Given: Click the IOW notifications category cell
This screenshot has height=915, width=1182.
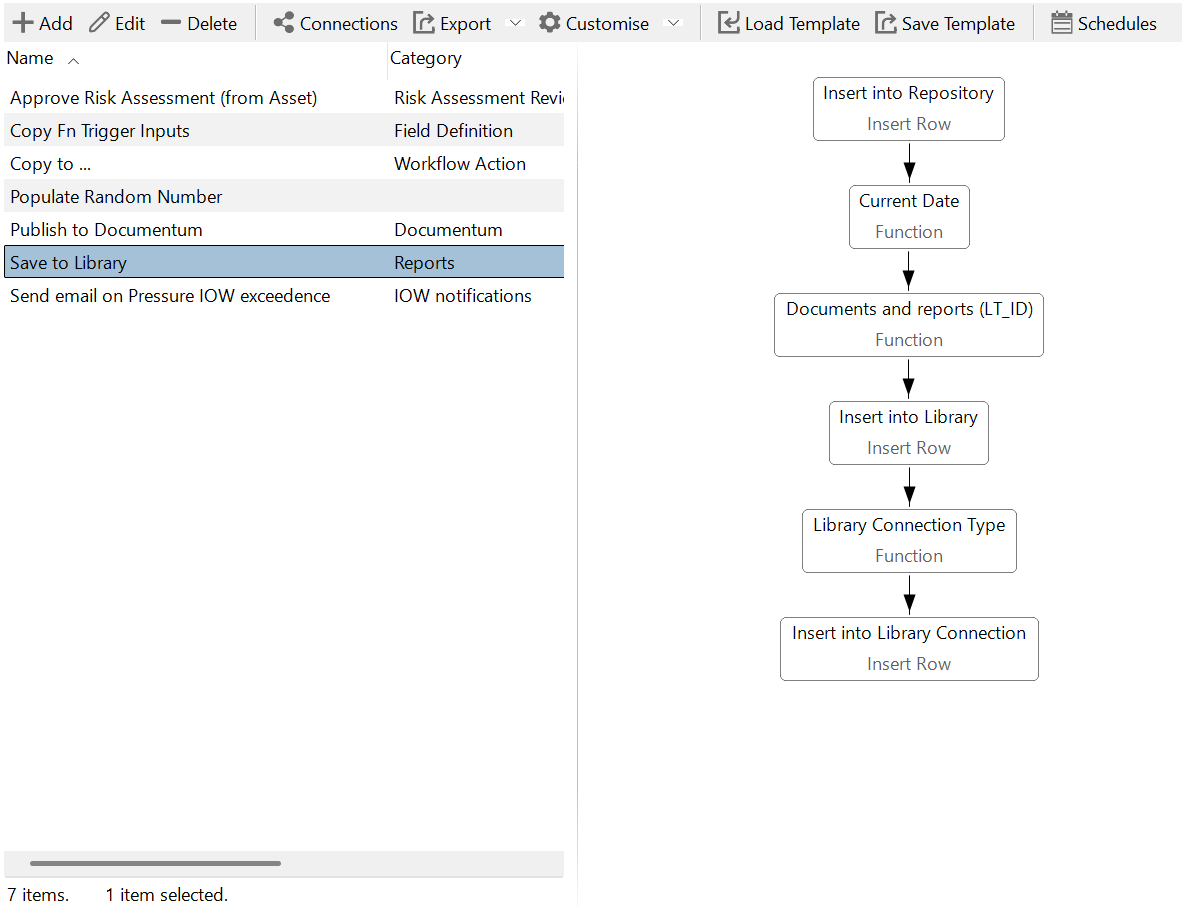Looking at the screenshot, I should click(x=463, y=295).
